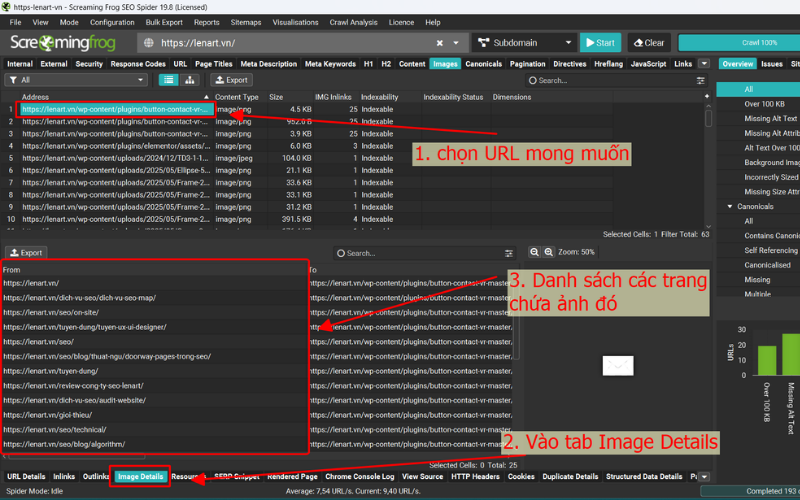
Task: Expand the URL bar history dropdown arrow
Action: click(456, 43)
